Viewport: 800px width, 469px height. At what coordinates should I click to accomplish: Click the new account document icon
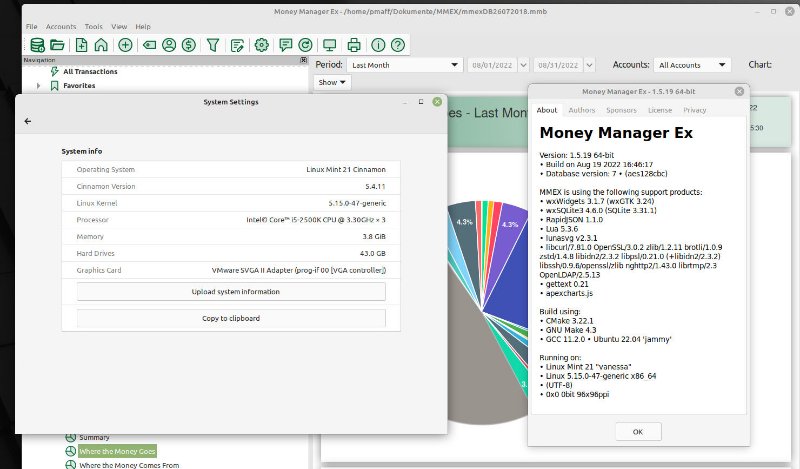pyautogui.click(x=81, y=45)
